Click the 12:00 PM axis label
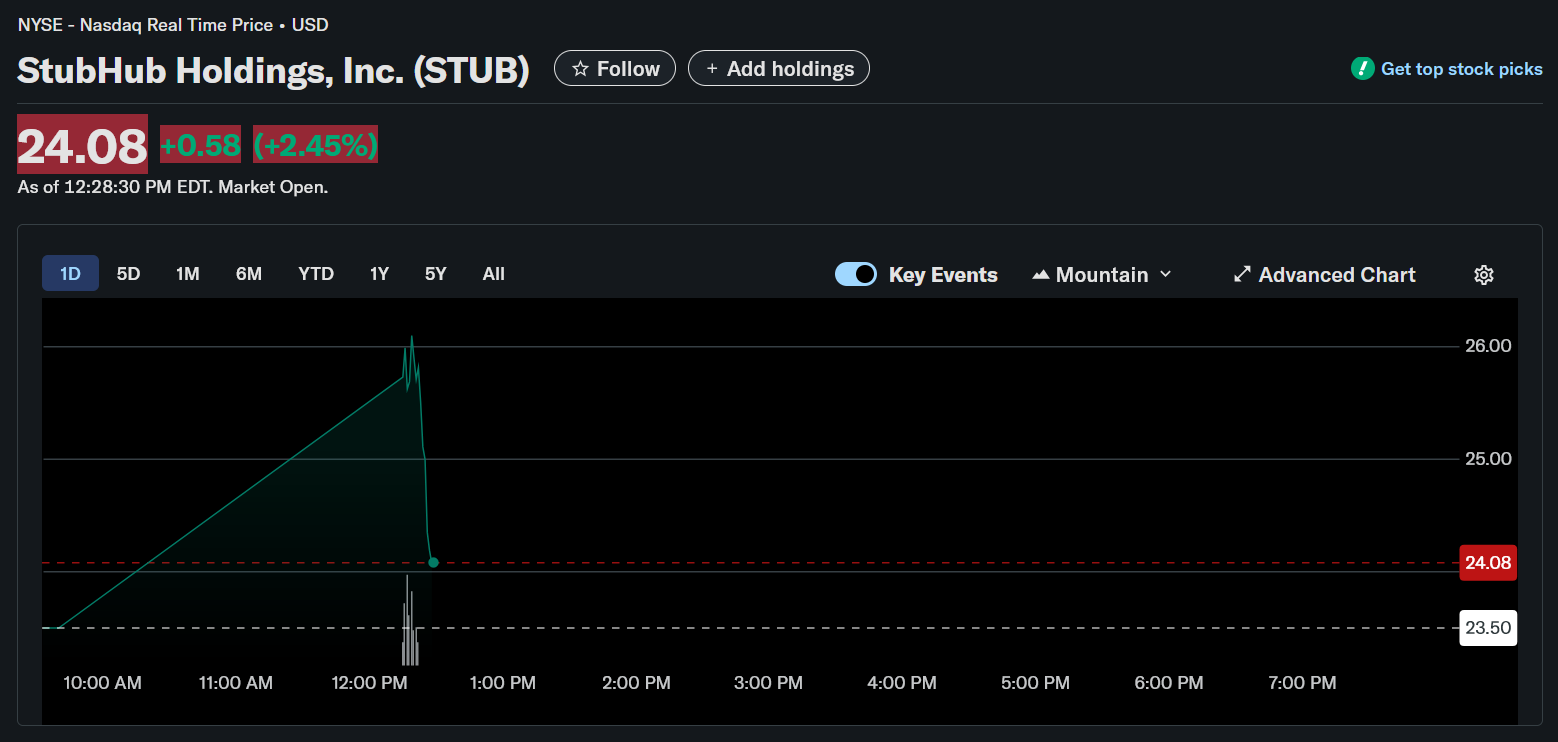 click(367, 683)
